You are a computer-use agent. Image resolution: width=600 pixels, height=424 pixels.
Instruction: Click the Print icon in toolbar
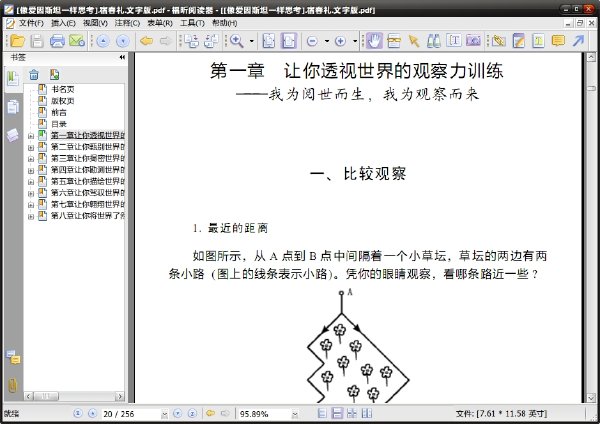point(57,41)
